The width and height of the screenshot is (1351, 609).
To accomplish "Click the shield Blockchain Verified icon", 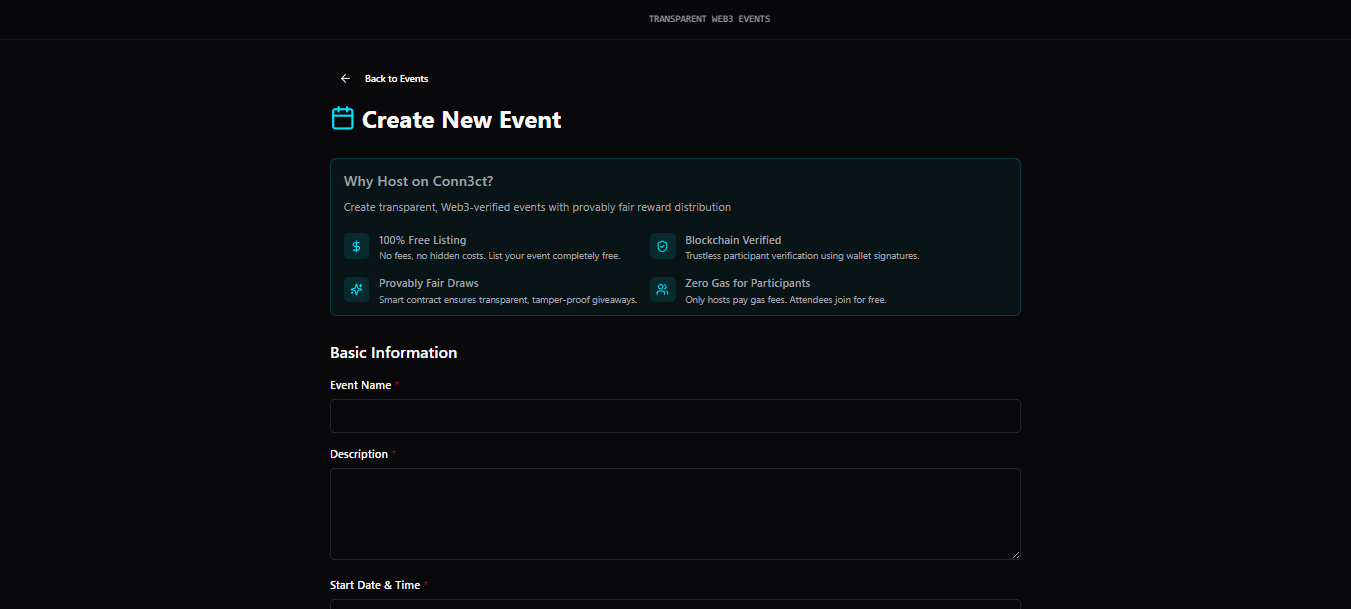I will coord(662,246).
